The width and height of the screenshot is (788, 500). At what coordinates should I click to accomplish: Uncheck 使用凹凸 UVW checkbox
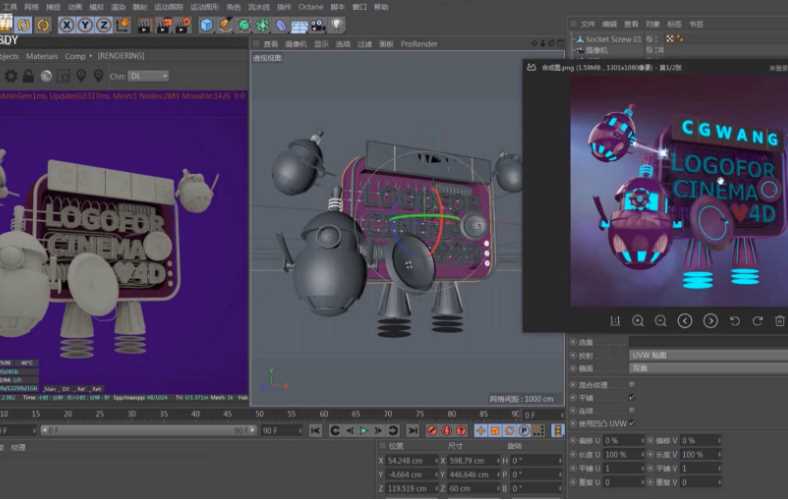(x=632, y=424)
